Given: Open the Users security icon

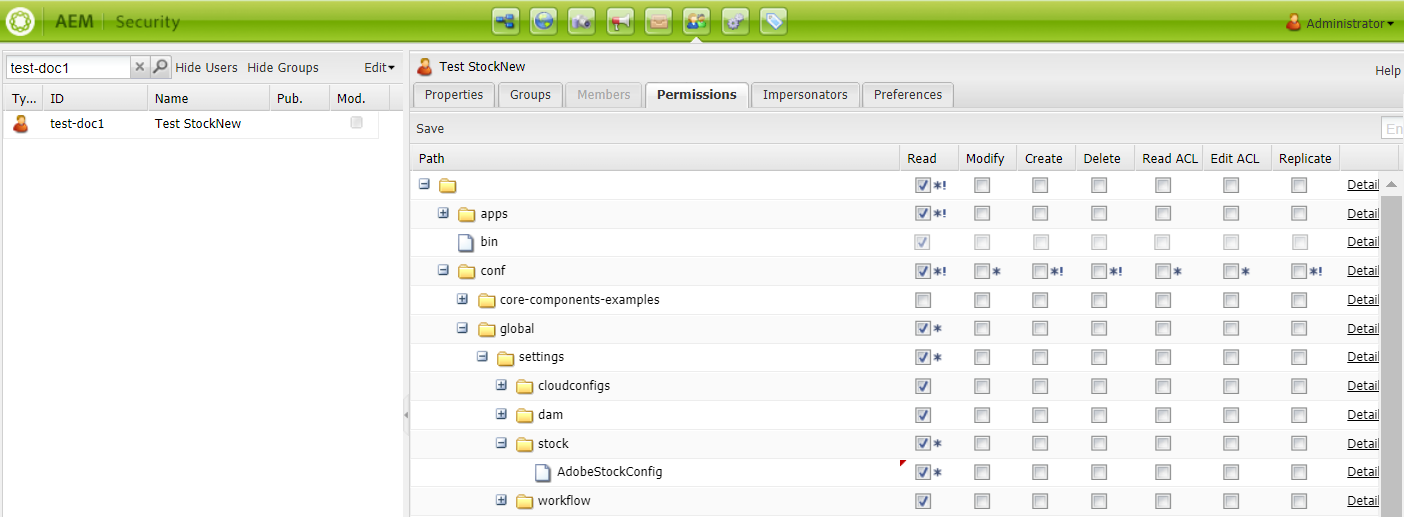Looking at the screenshot, I should tap(697, 21).
